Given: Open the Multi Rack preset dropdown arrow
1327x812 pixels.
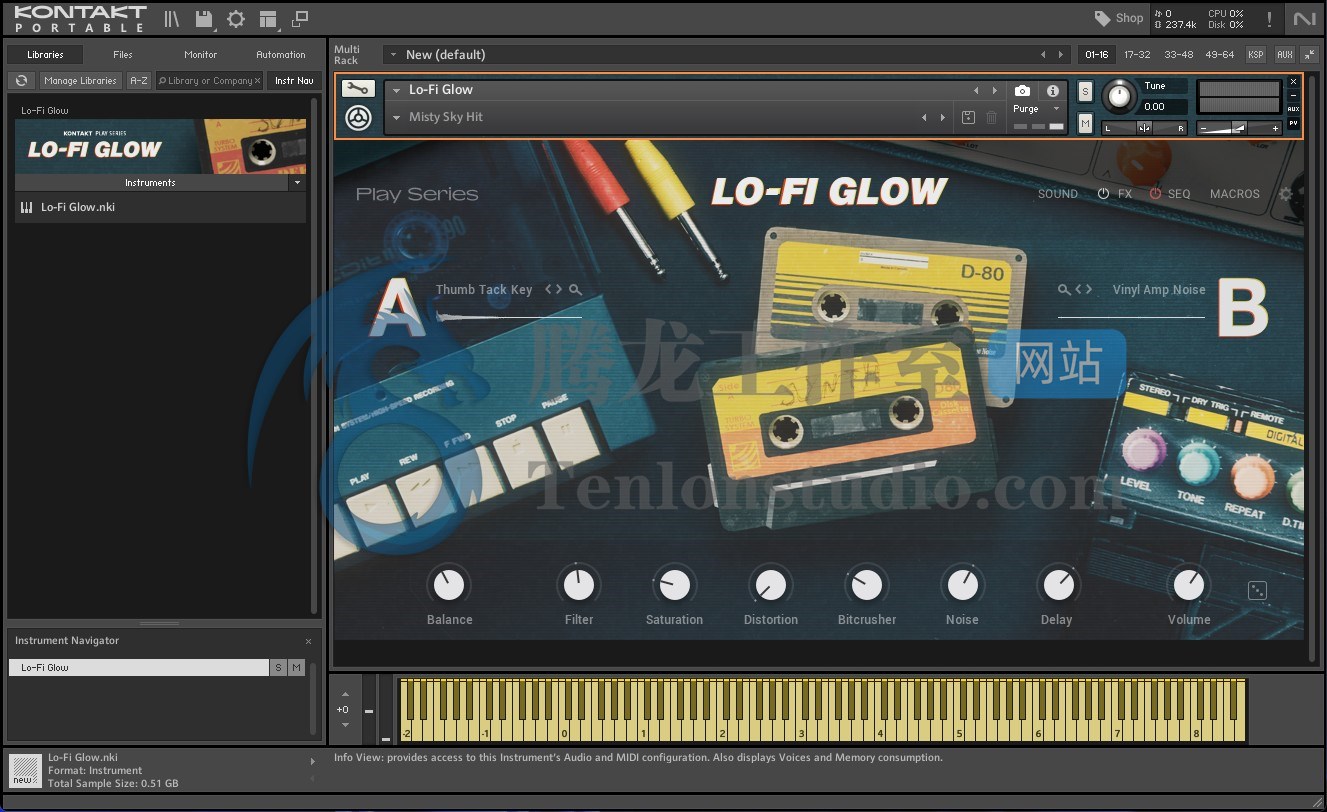Looking at the screenshot, I should (393, 55).
